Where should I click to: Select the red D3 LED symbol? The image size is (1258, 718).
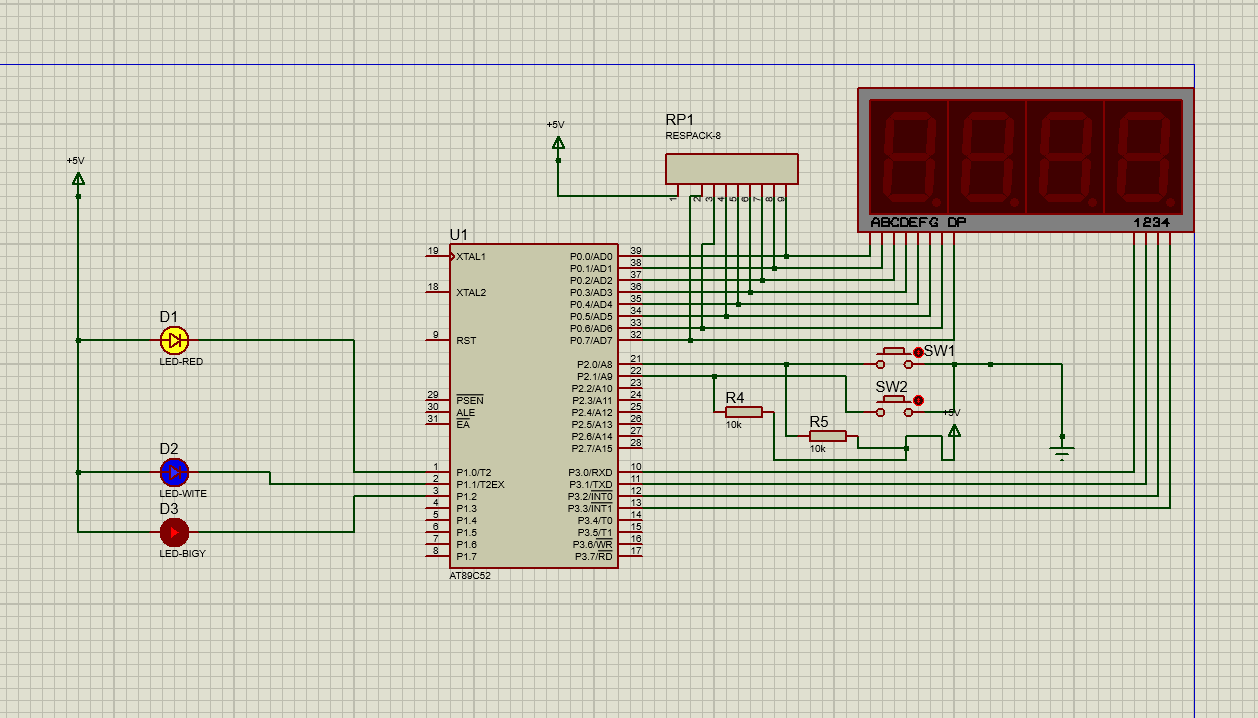pos(174,532)
